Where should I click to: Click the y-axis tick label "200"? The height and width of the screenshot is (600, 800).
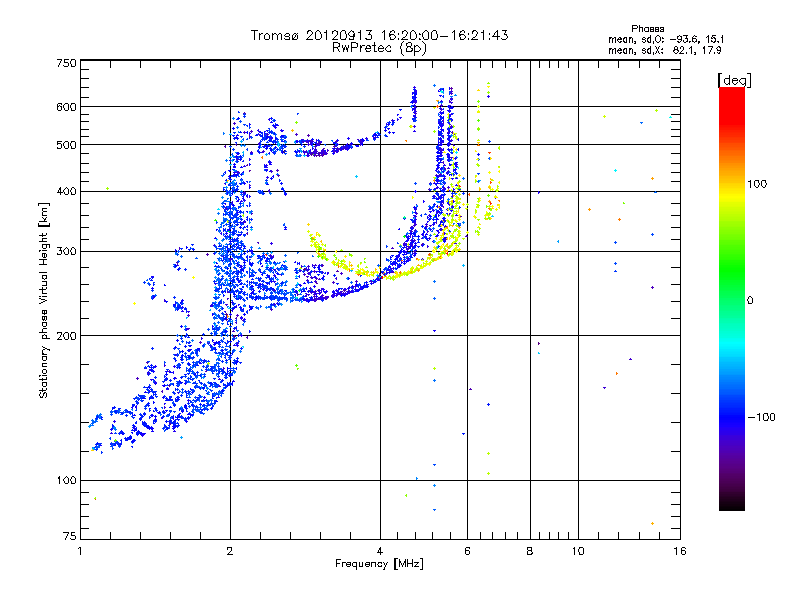point(66,336)
